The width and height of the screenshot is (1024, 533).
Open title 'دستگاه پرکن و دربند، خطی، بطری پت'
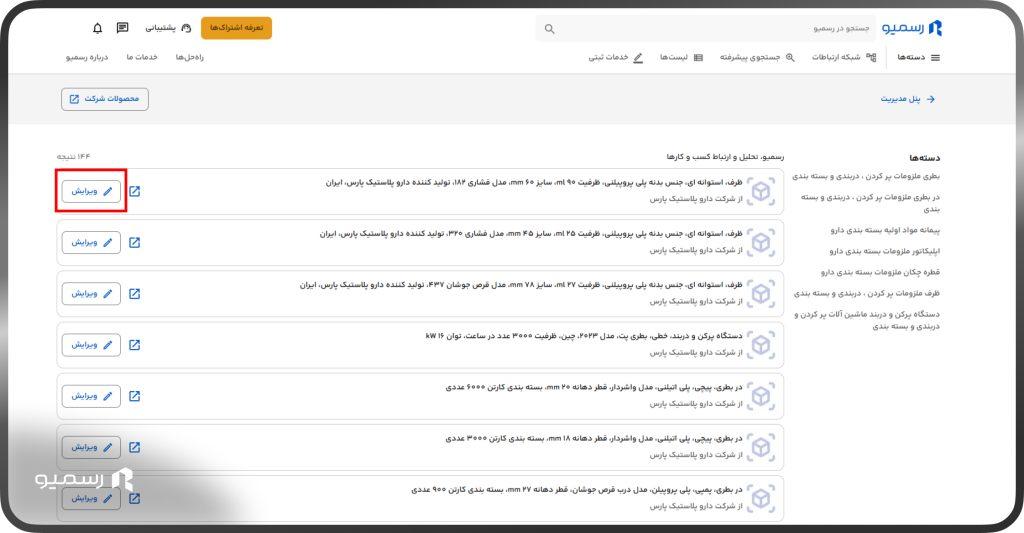[584, 336]
